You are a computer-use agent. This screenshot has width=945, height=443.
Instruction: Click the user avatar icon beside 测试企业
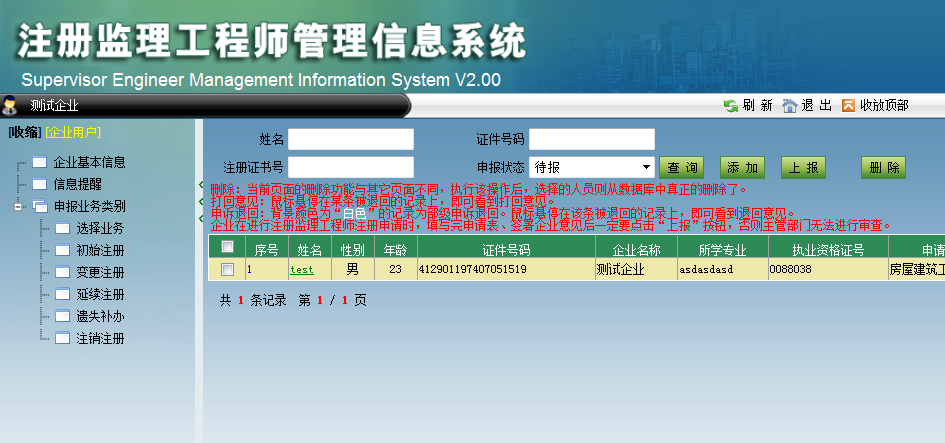[x=11, y=105]
